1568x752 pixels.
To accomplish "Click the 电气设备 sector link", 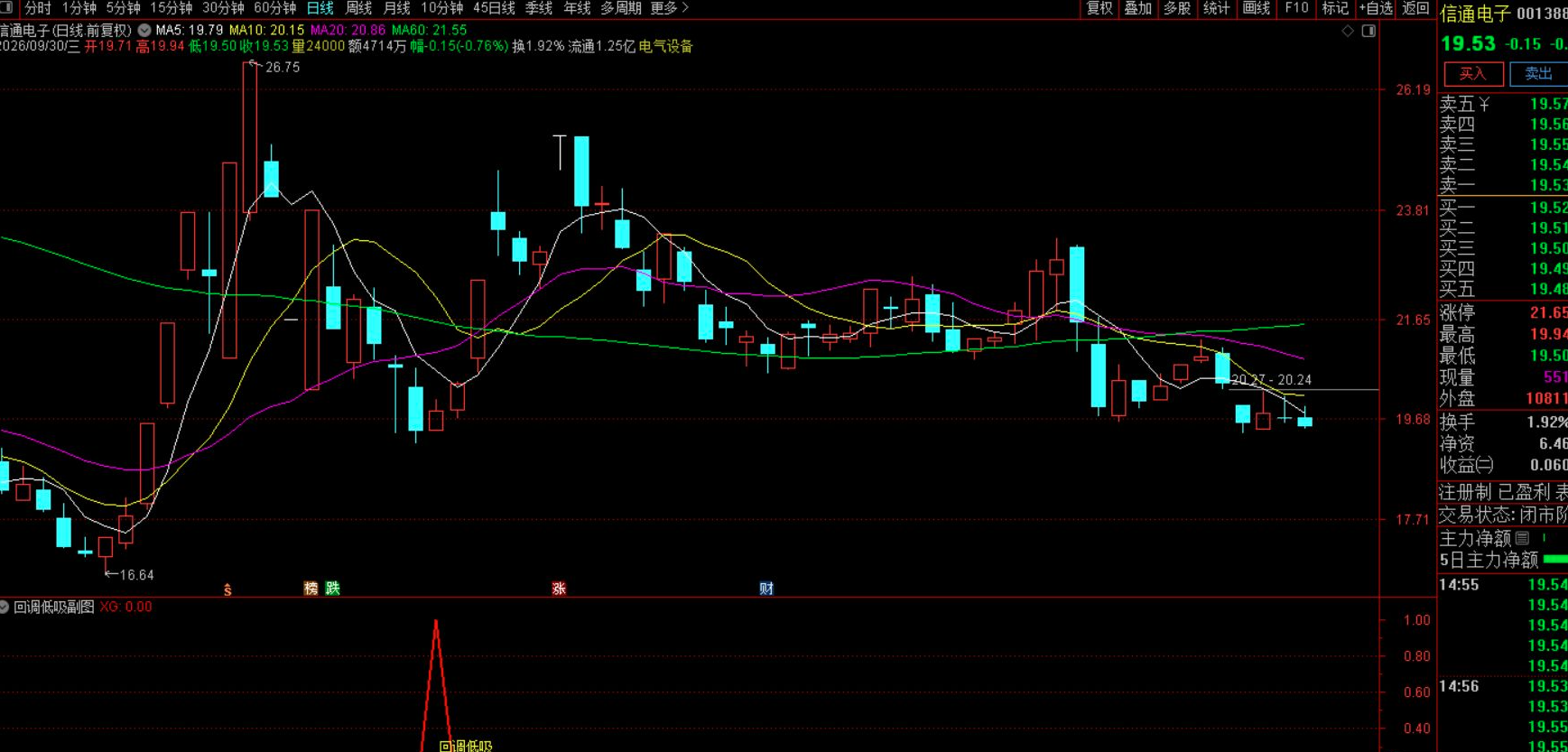I will coord(666,47).
